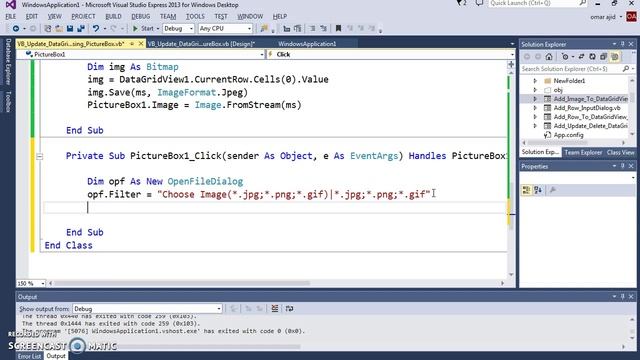Viewport: 640px width, 360px height.
Task: Open the Any CPU platform dropdown
Action: 225,29
